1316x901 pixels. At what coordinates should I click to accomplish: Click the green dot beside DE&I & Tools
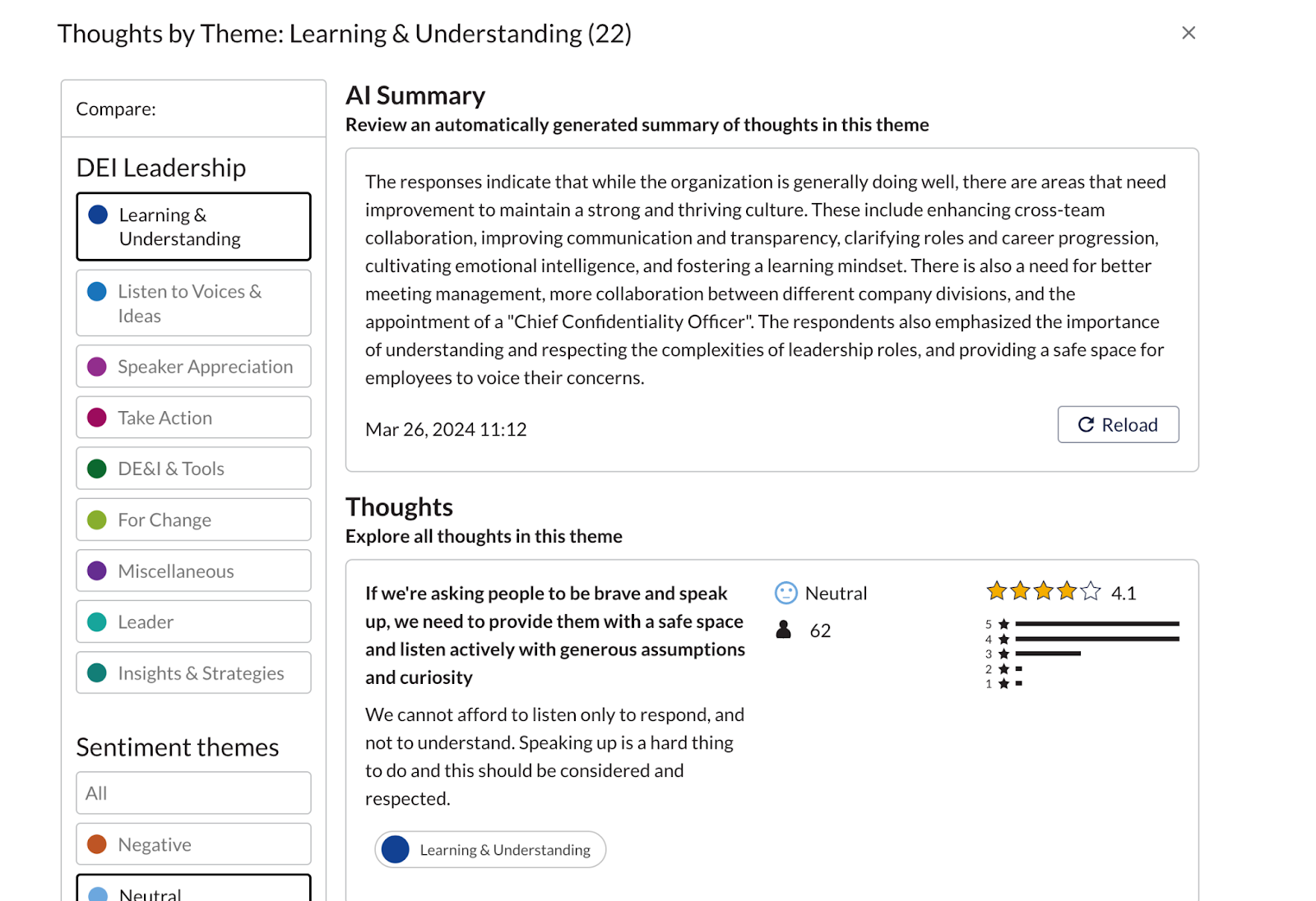pyautogui.click(x=97, y=469)
